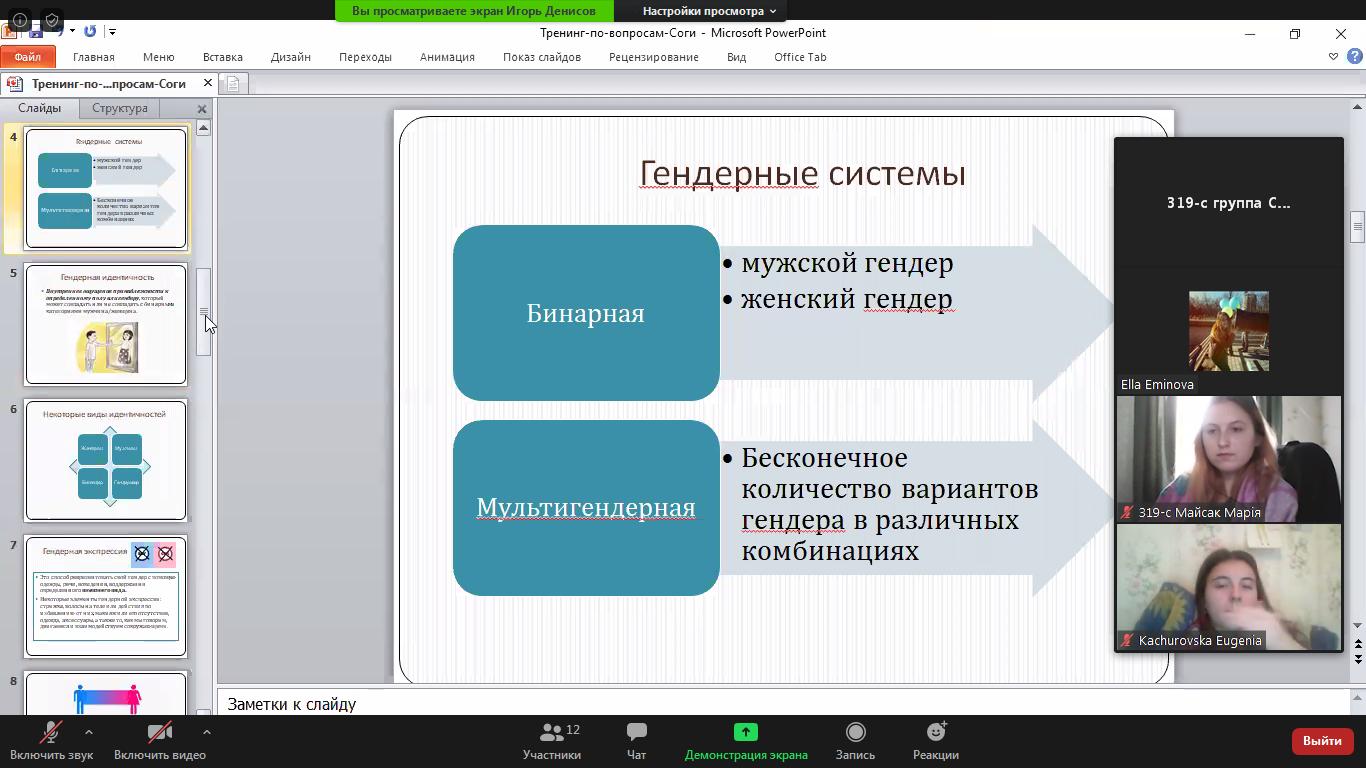The height and width of the screenshot is (768, 1366).
Task: Open the Чат chat window
Action: coord(636,741)
